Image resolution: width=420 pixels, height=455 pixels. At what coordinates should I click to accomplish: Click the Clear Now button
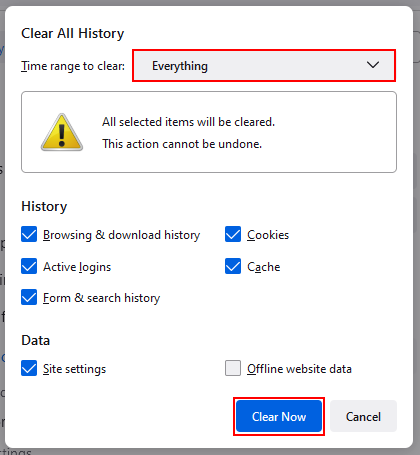279,416
